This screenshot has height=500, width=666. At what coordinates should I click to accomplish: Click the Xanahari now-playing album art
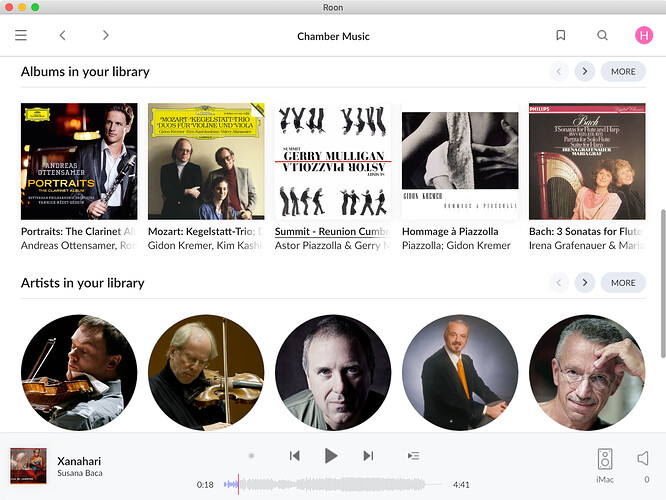[x=28, y=466]
